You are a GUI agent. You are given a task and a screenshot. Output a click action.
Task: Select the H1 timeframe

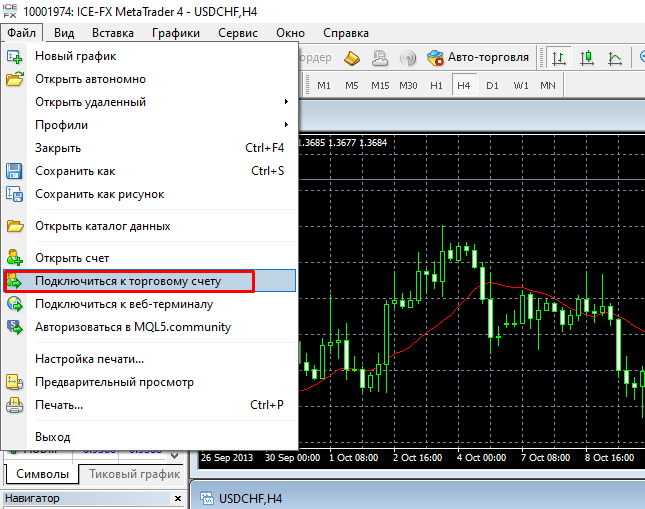(x=436, y=86)
